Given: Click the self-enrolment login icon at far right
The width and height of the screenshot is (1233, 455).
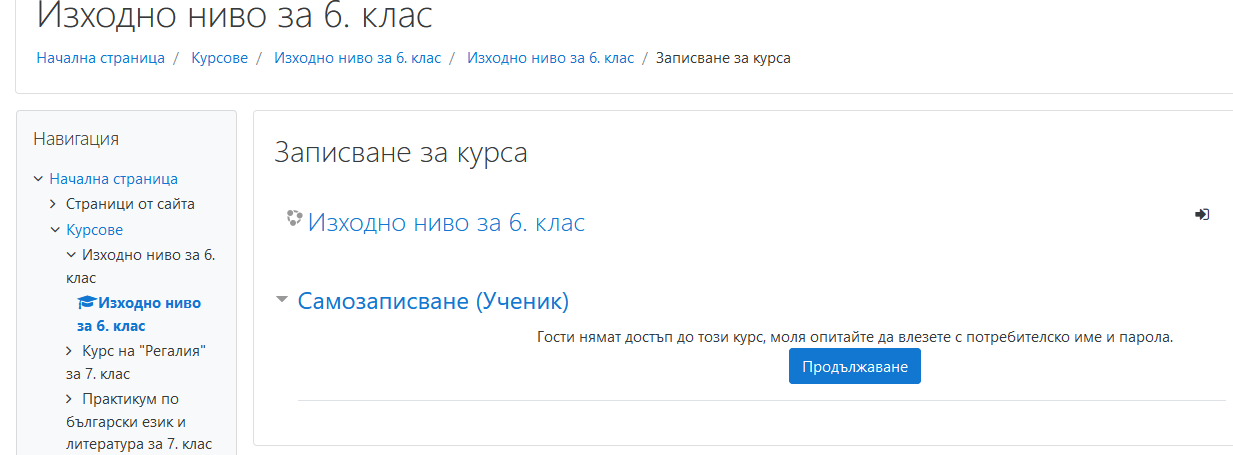Looking at the screenshot, I should pos(1202,214).
